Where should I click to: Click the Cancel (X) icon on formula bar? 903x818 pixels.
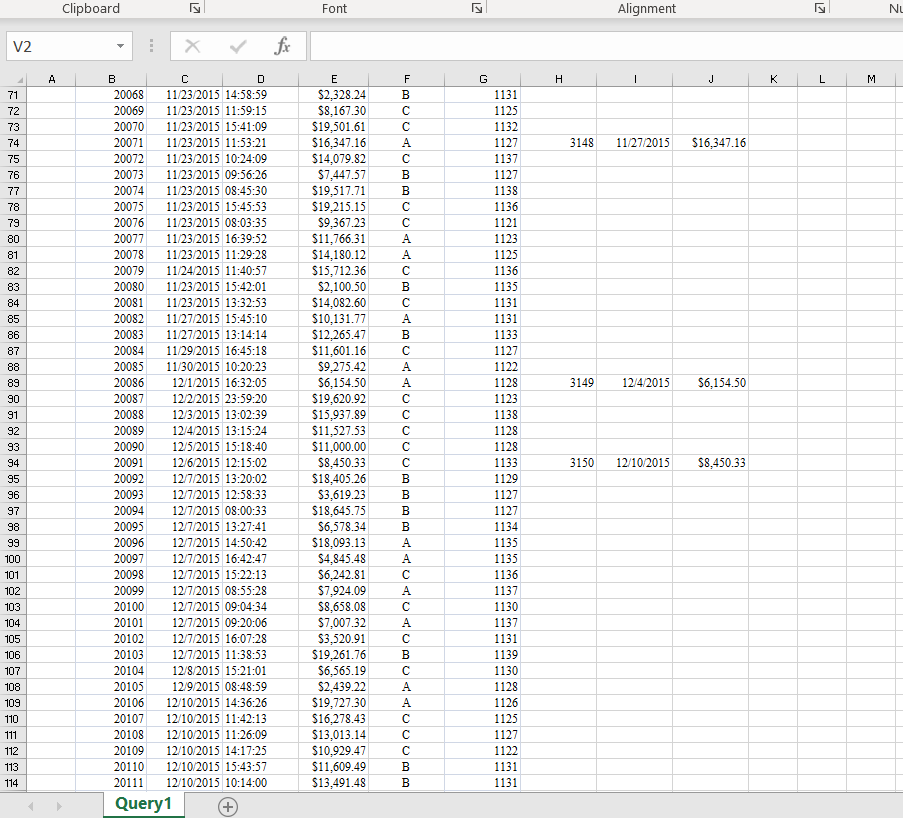pos(193,45)
